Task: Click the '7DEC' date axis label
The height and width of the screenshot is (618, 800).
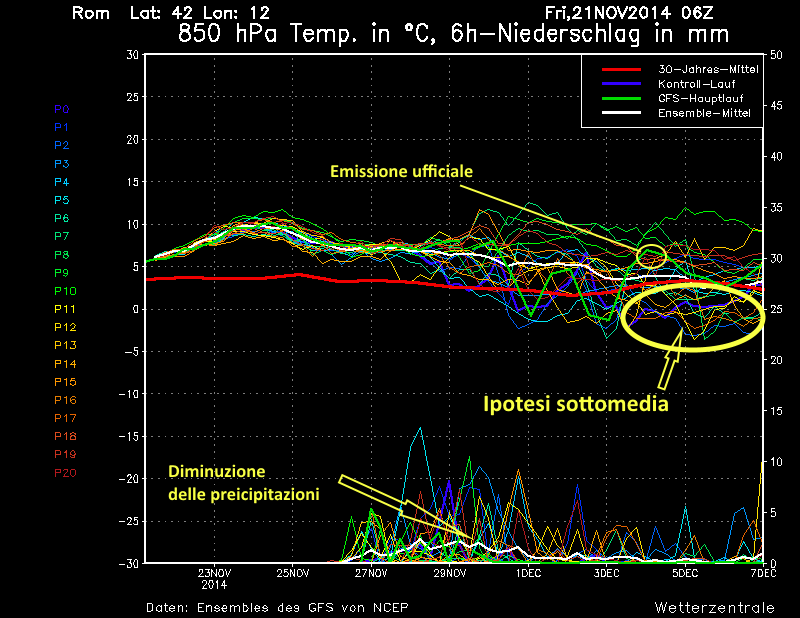Action: pyautogui.click(x=763, y=574)
